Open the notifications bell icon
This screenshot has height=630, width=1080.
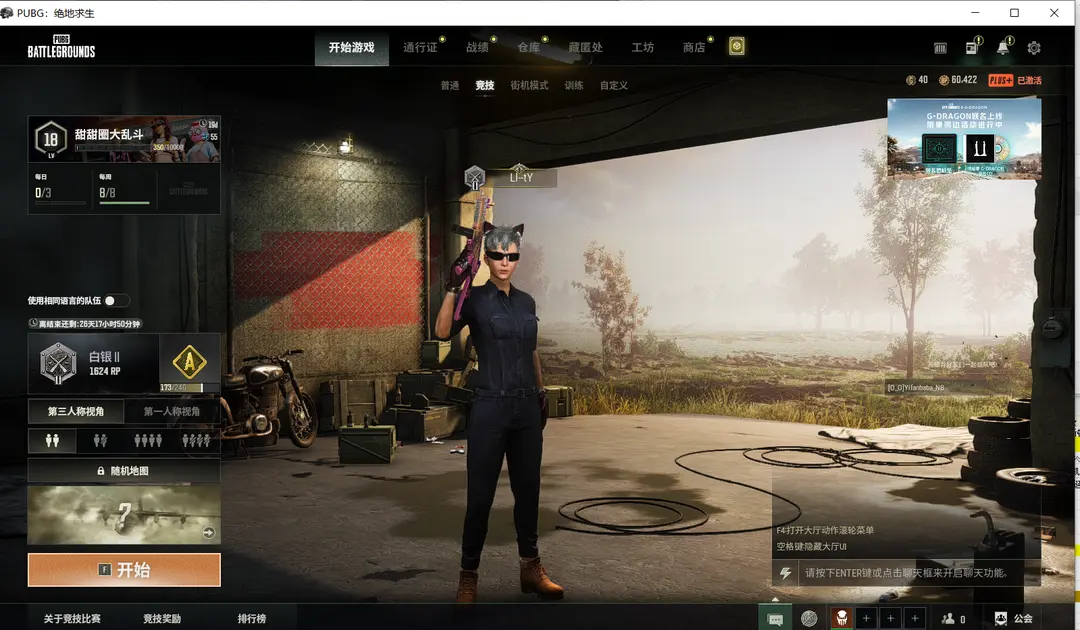(x=1003, y=48)
